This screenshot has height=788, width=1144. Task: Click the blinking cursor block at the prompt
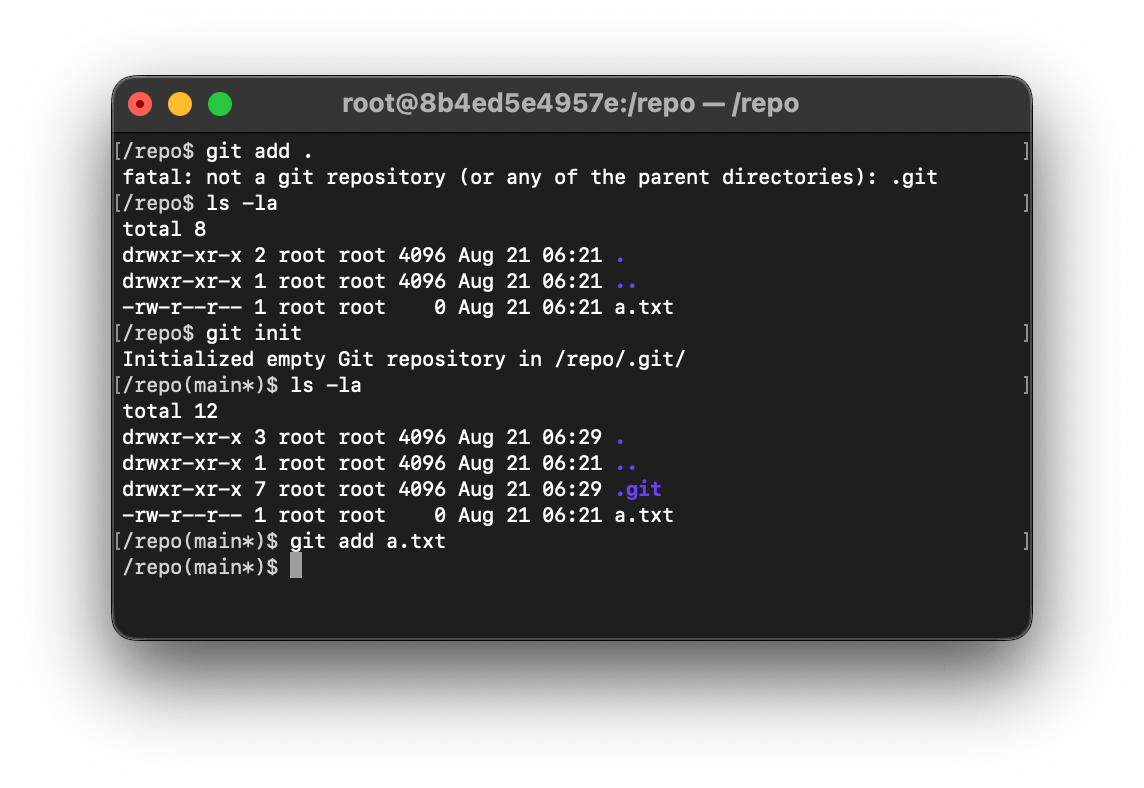(297, 565)
